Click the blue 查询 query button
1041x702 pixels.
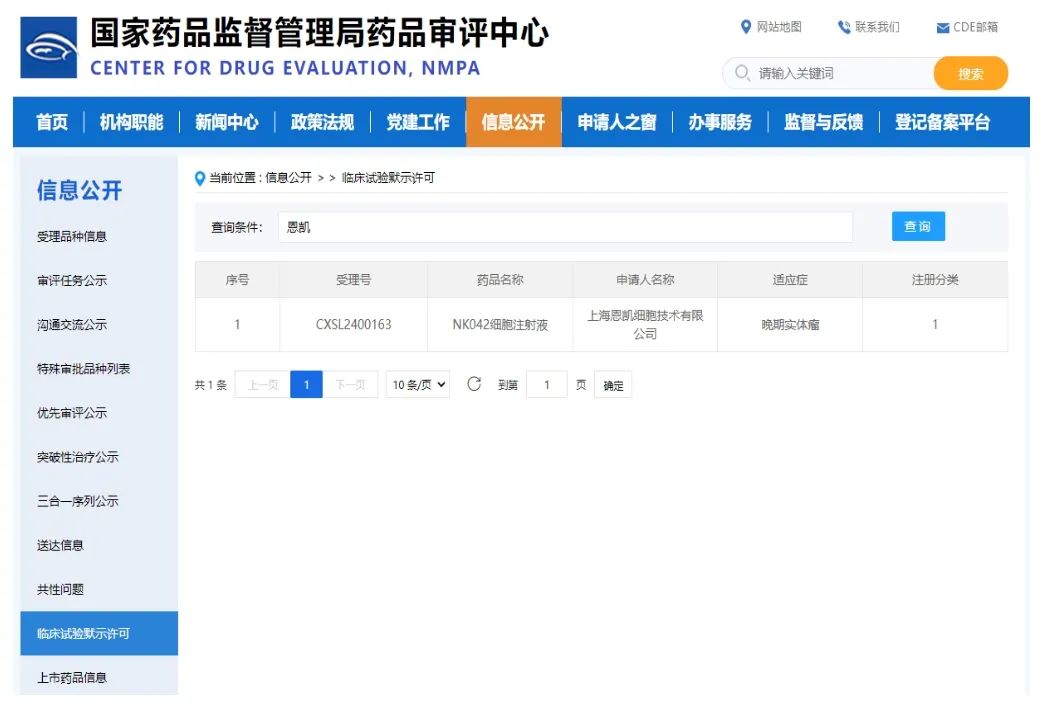pos(917,226)
